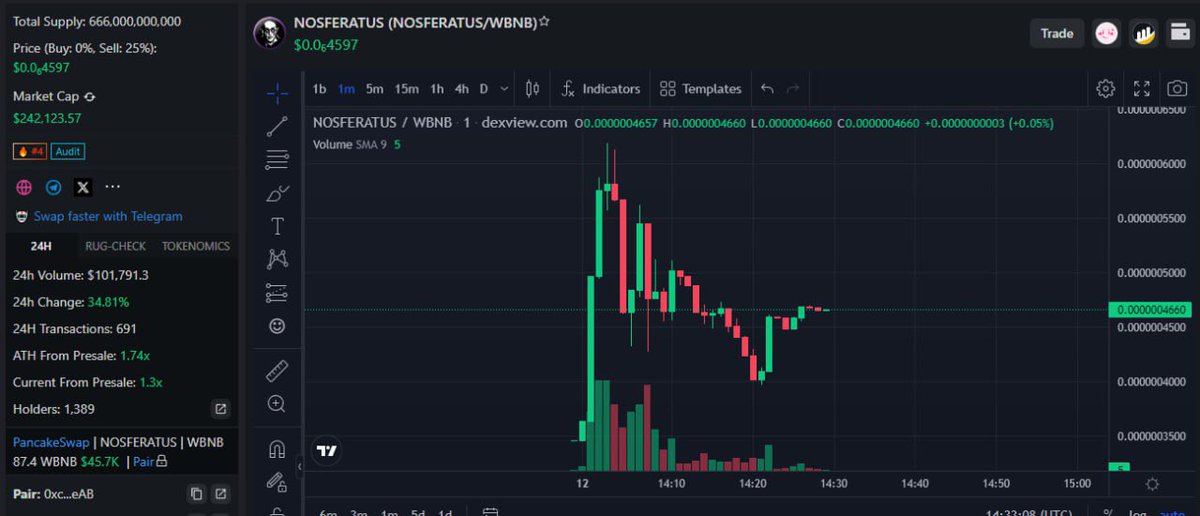Favorite NOSFERATUS with the star icon
This screenshot has width=1200, height=516.
pos(544,21)
